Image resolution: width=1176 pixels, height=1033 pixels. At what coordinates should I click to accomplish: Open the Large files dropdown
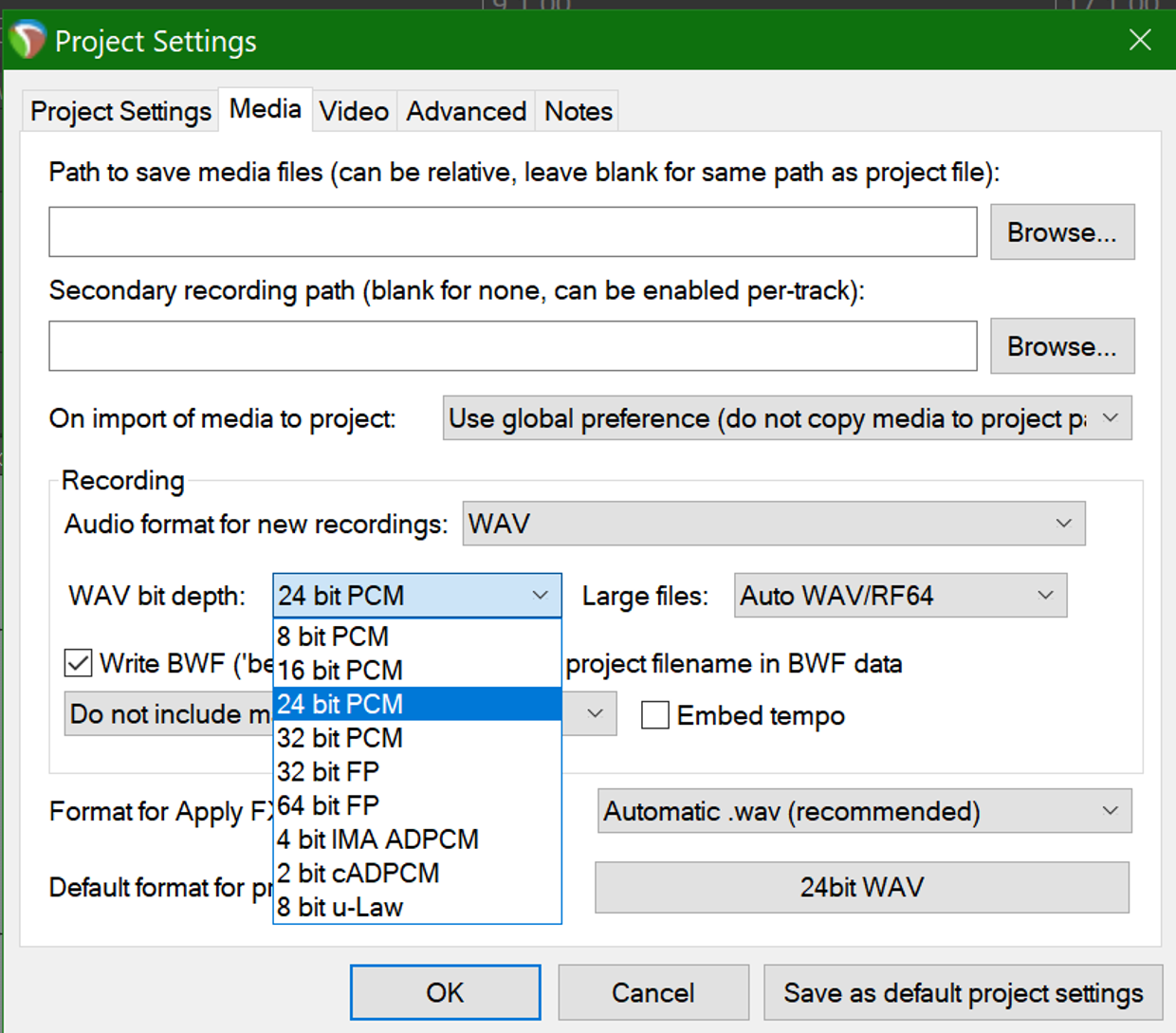pyautogui.click(x=898, y=595)
